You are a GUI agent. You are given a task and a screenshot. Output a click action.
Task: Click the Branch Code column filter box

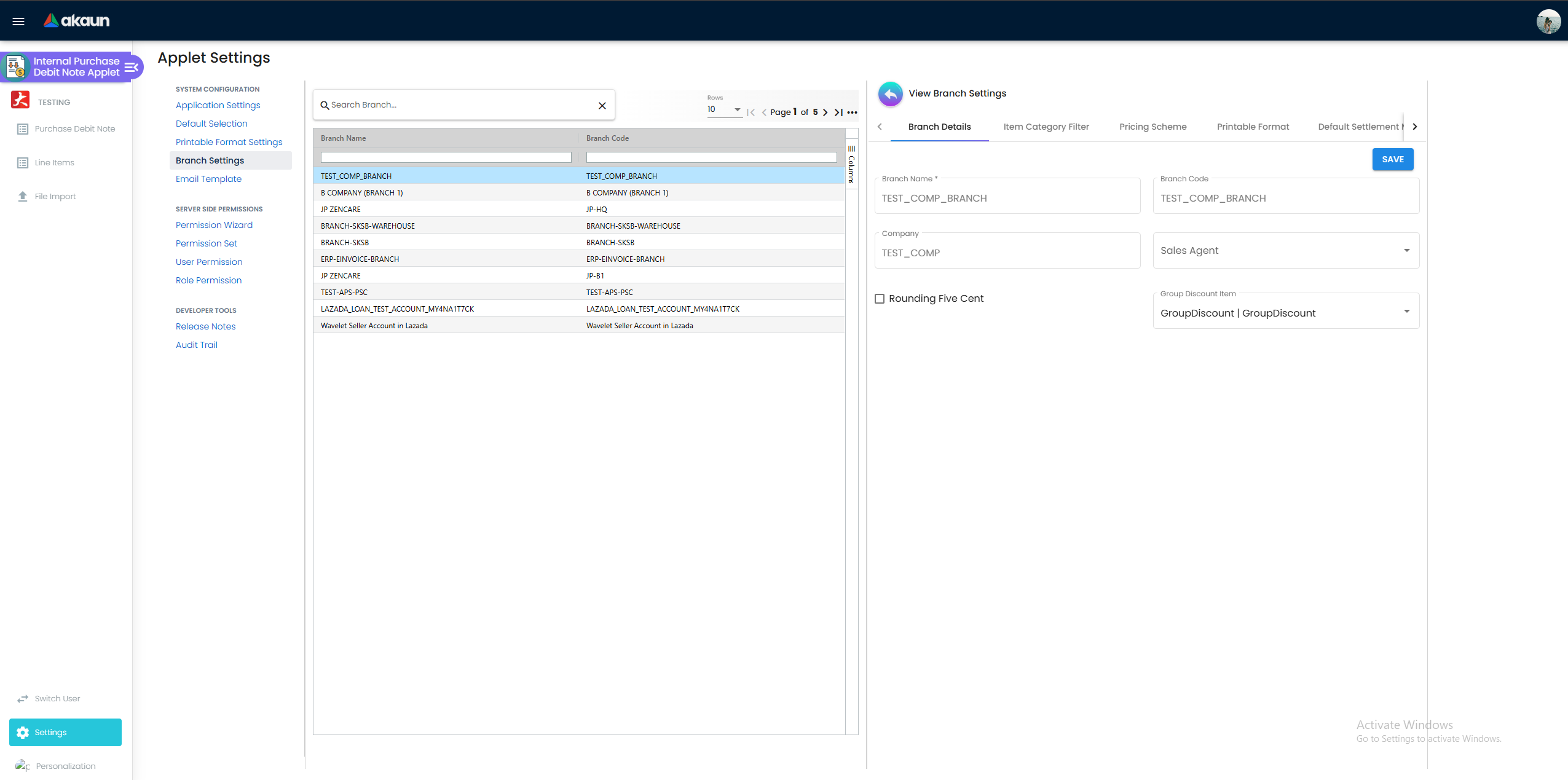(711, 158)
